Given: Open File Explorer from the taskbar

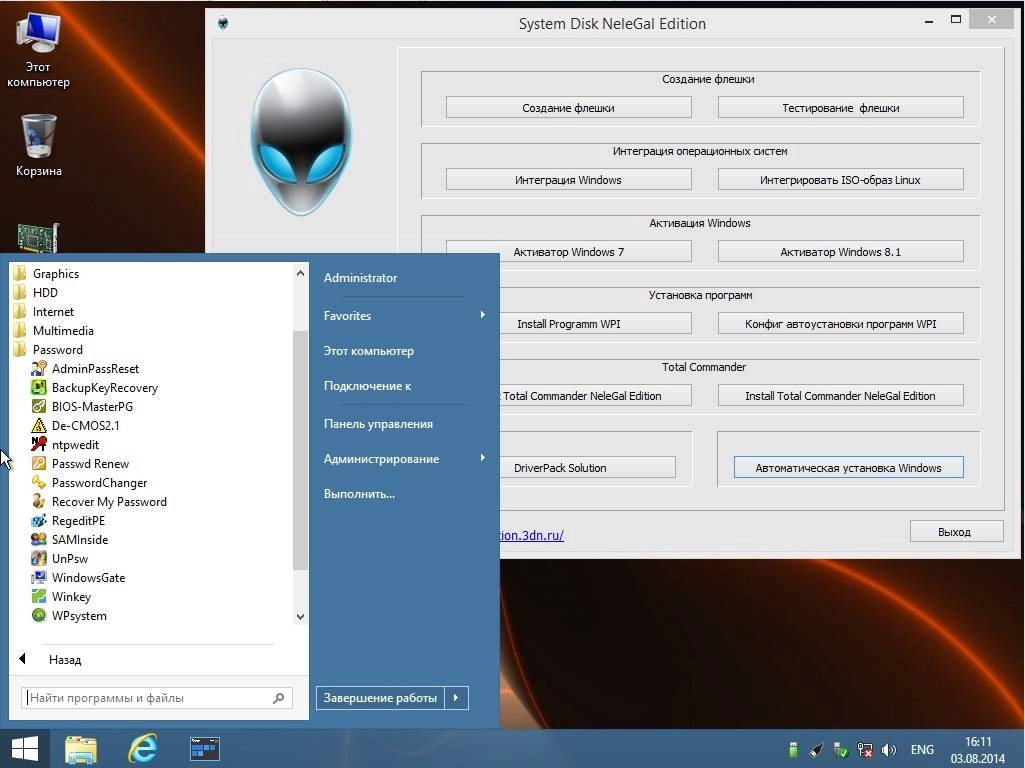Looking at the screenshot, I should [81, 749].
